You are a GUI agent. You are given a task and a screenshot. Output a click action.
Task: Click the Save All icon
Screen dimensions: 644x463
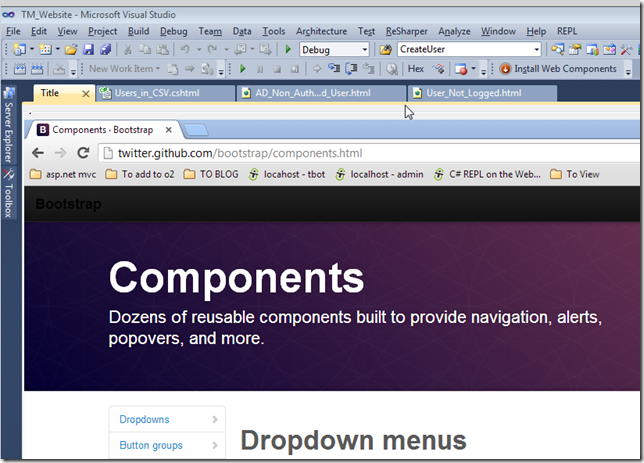click(x=106, y=50)
